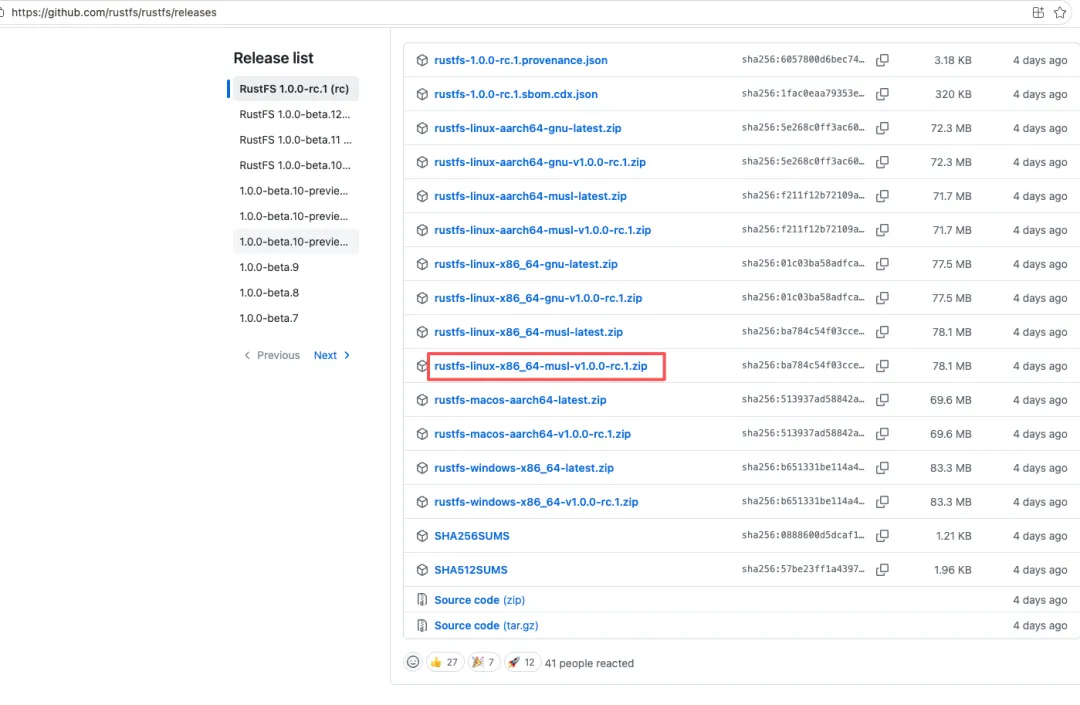Open the 1.0.0-beta.9 release
This screenshot has width=1080, height=705.
[269, 267]
